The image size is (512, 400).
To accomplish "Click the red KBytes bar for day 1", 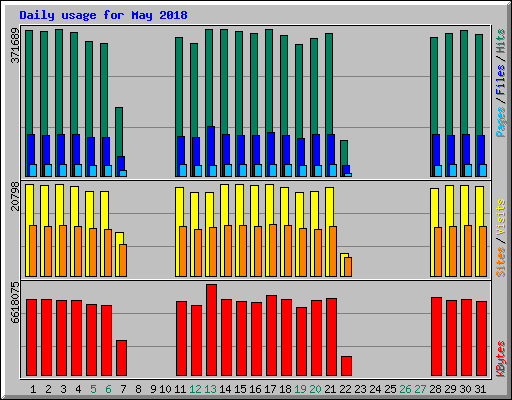I will point(31,337).
